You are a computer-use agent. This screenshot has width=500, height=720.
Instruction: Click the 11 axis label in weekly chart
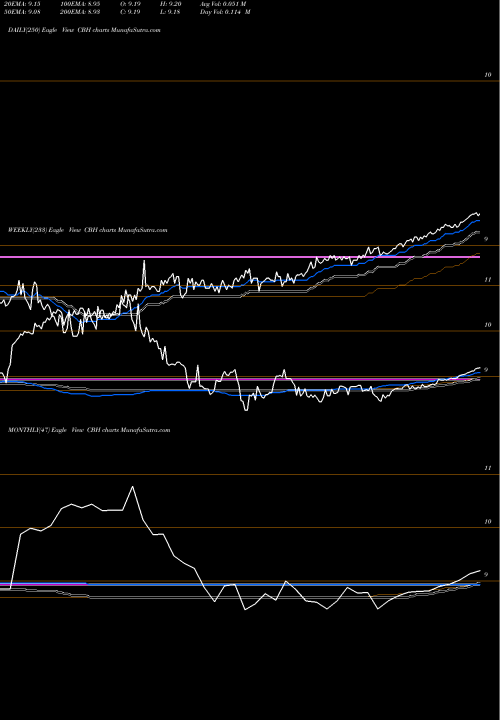[x=488, y=280]
